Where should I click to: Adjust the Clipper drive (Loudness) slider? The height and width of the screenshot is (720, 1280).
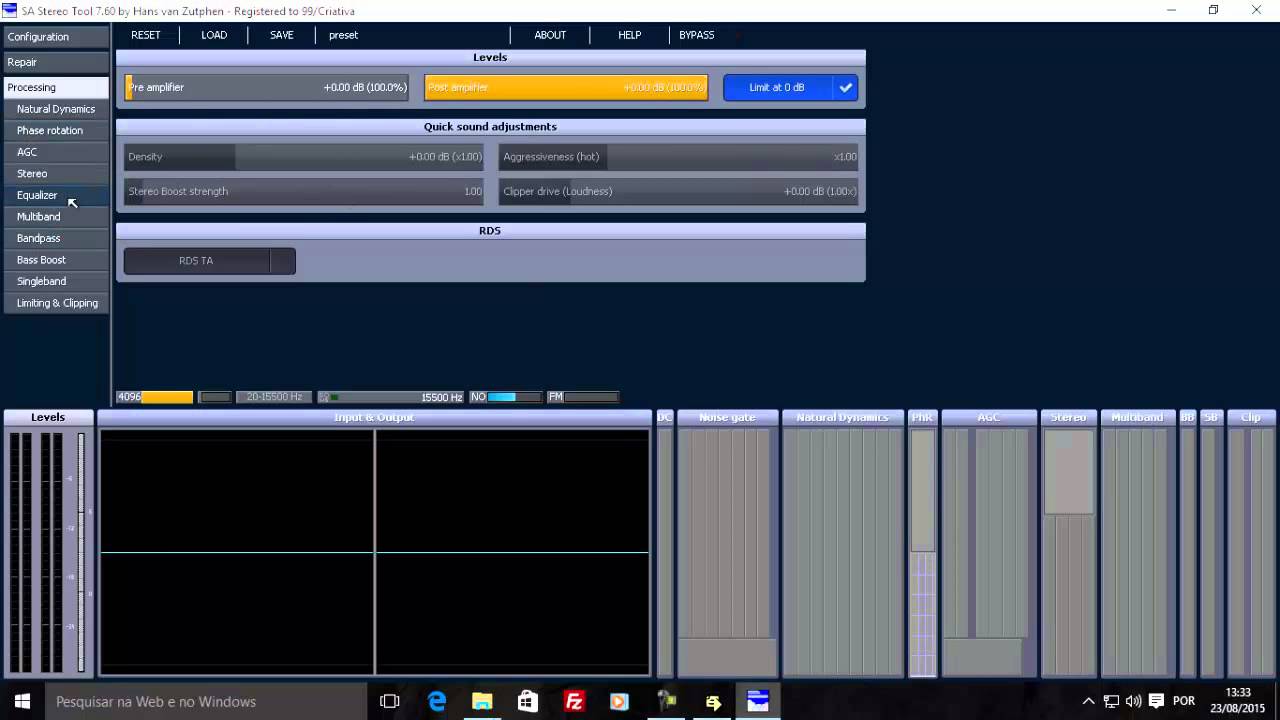[x=679, y=191]
